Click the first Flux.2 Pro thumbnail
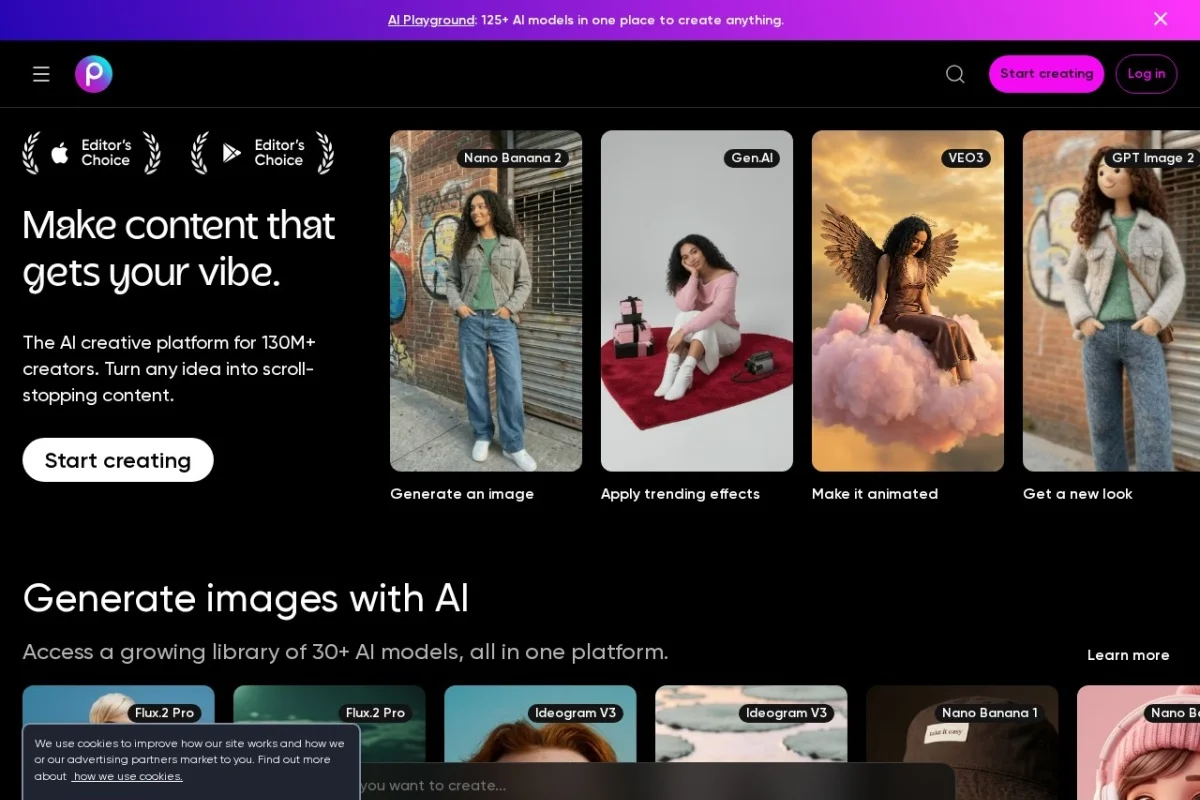Image resolution: width=1200 pixels, height=800 pixels. click(x=118, y=704)
